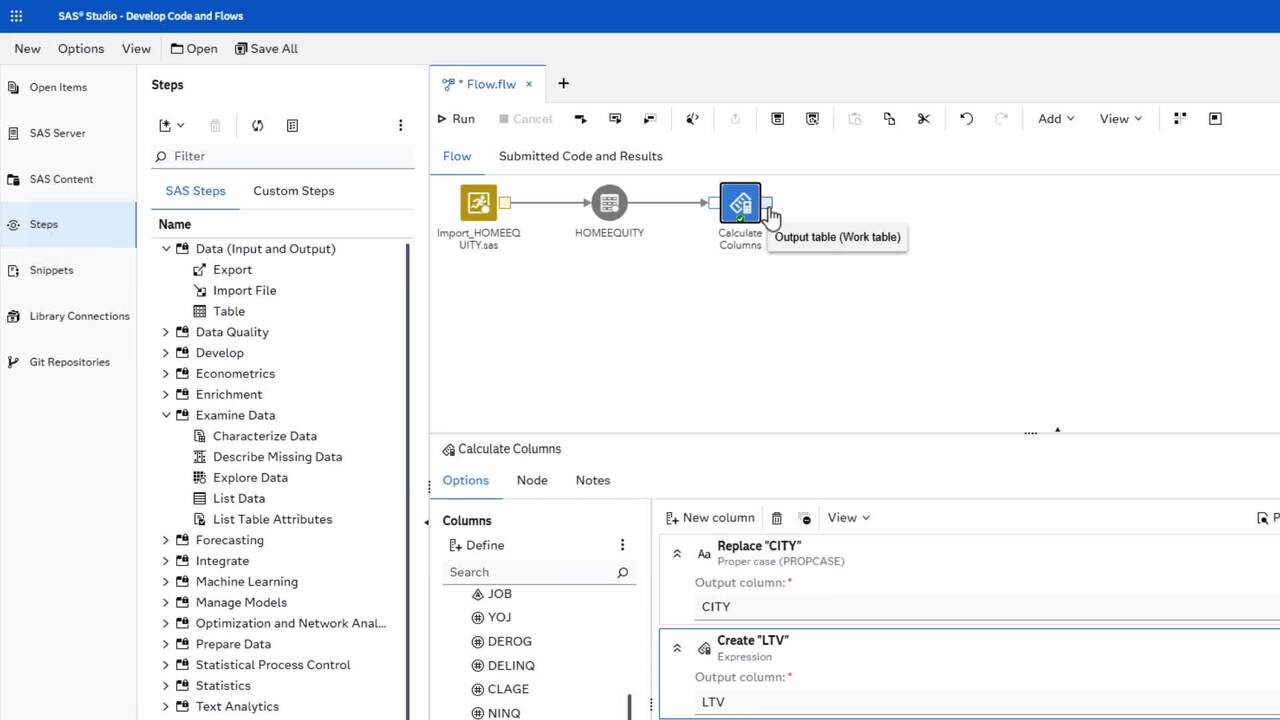This screenshot has height=720, width=1280.
Task: Collapse the Create "LTV" section
Action: coord(677,648)
